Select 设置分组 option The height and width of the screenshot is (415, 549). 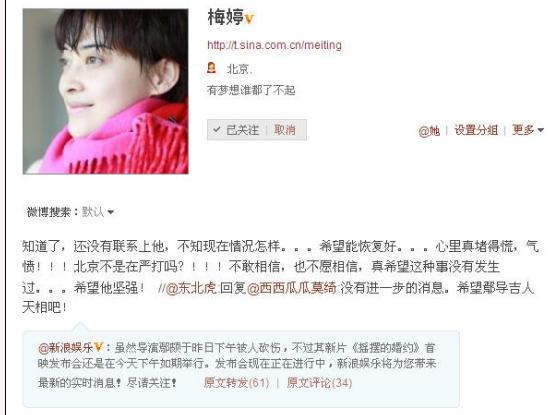pyautogui.click(x=476, y=130)
